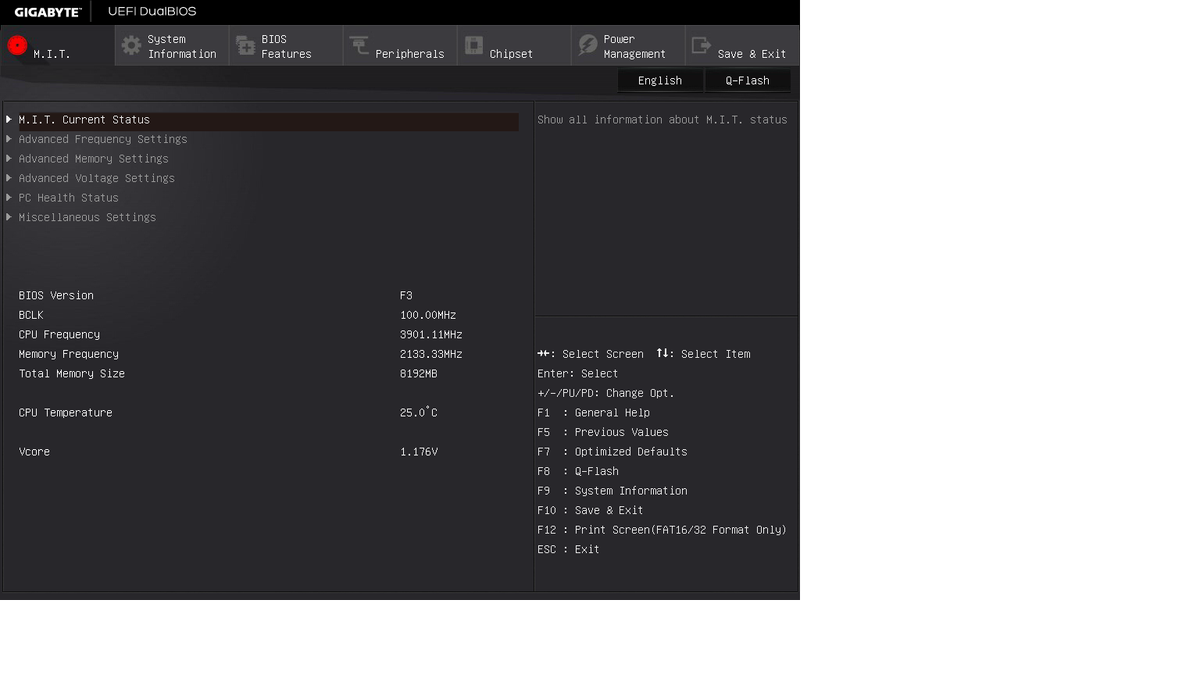Click the 8192MB value
Screen dimensions: 1200x675
click(419, 374)
